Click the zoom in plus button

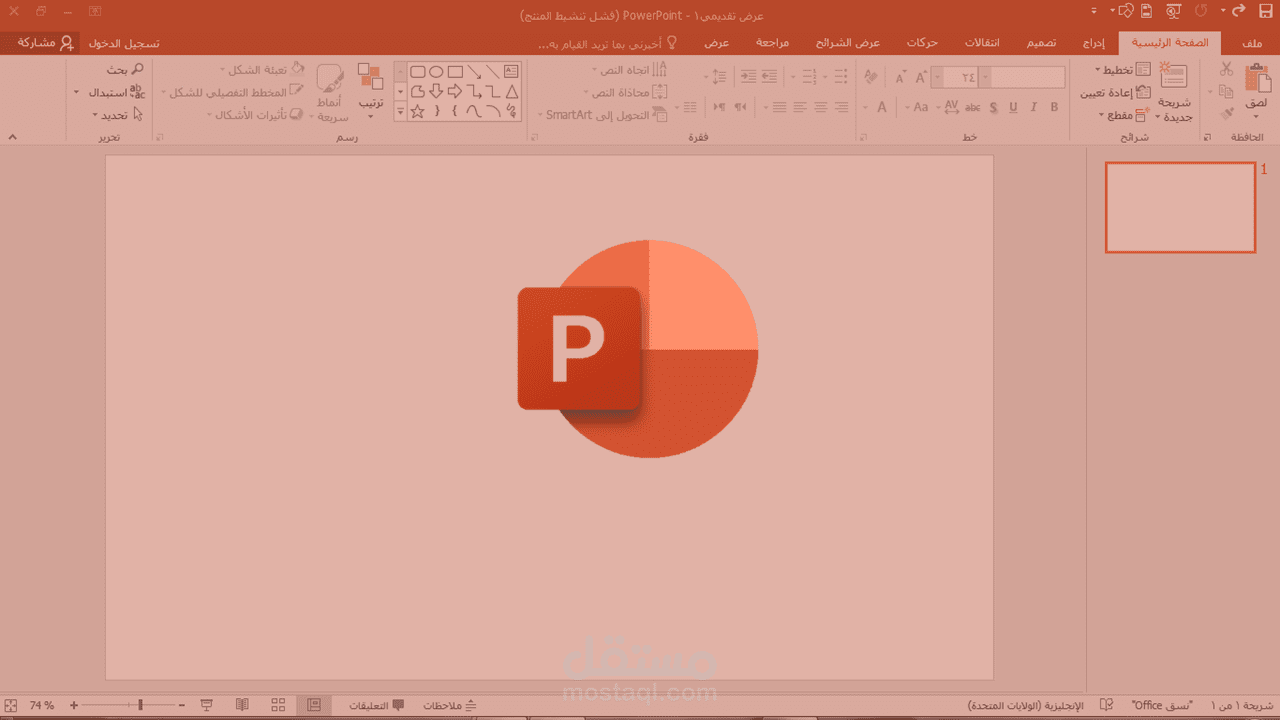(x=74, y=705)
